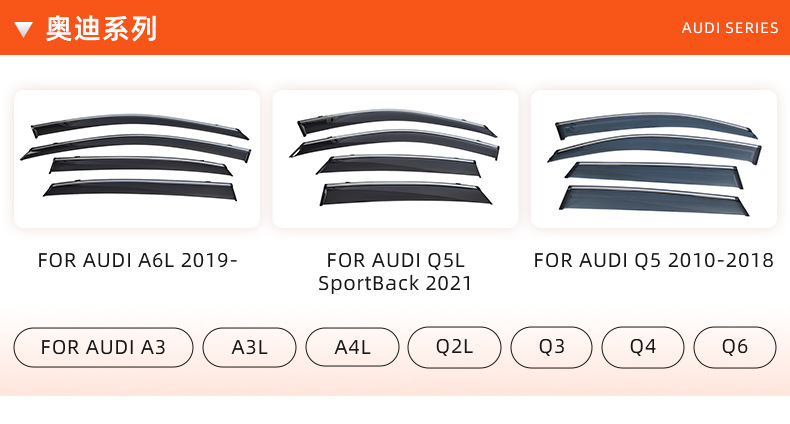Select the 奥迪系列 header title
790x424 pixels.
[101, 28]
